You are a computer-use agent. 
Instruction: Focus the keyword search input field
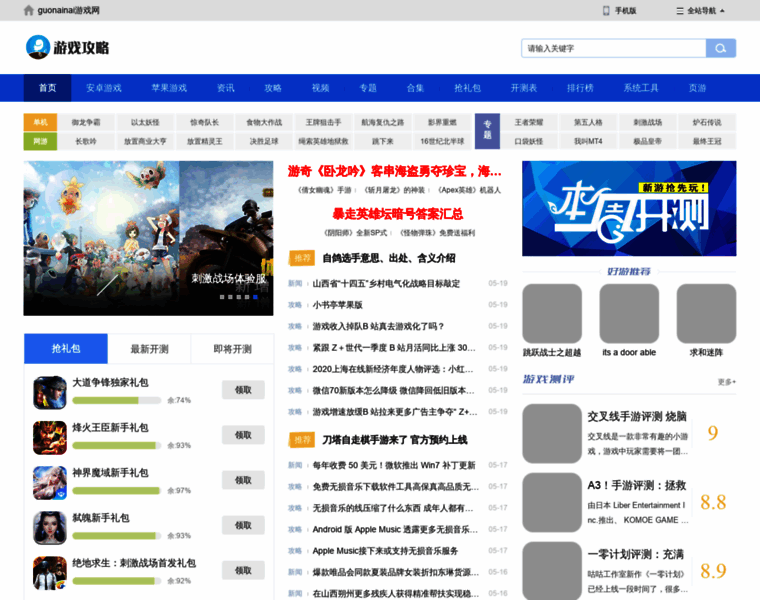[613, 48]
